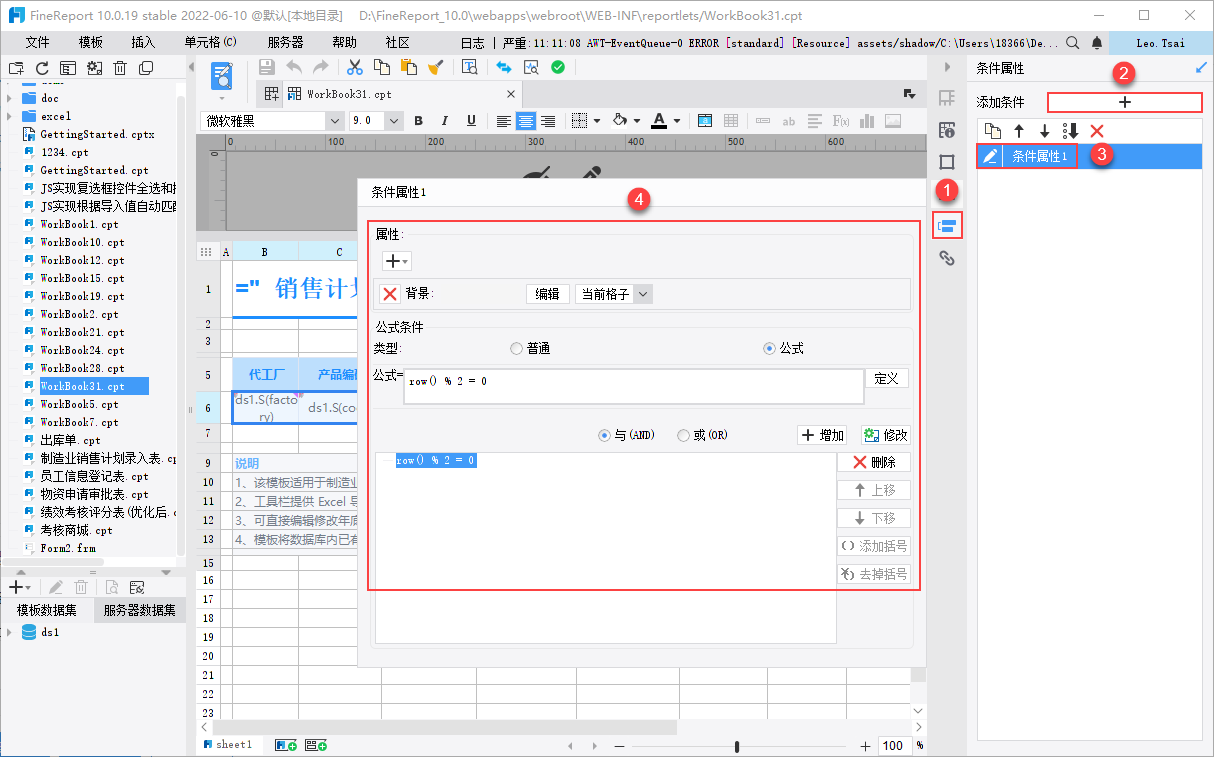Toggle italic formatting
Screen dimensions: 1214x757
point(445,121)
